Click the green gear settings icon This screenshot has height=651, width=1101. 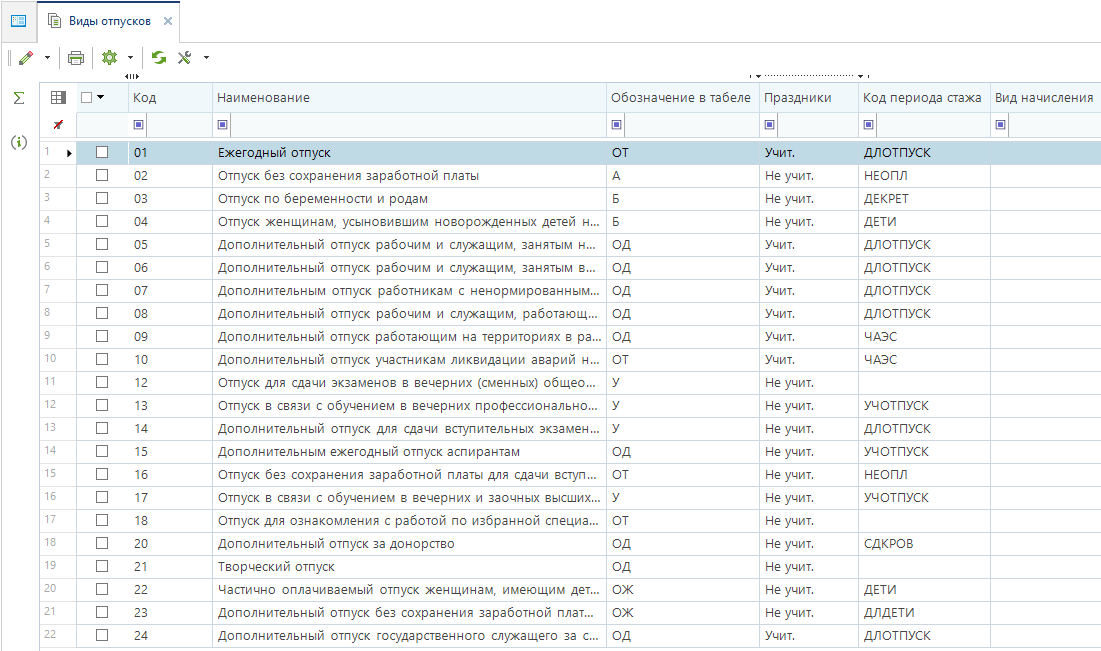(x=110, y=58)
